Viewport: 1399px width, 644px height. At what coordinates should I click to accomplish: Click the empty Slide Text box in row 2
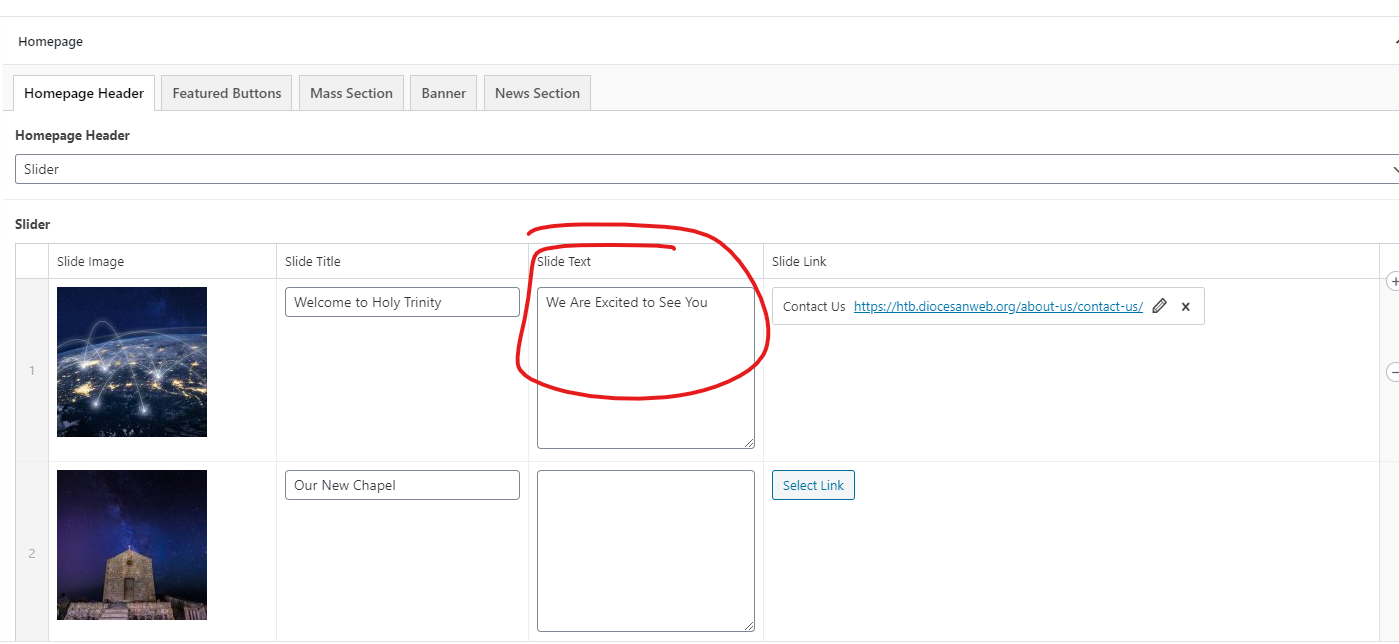pos(645,551)
